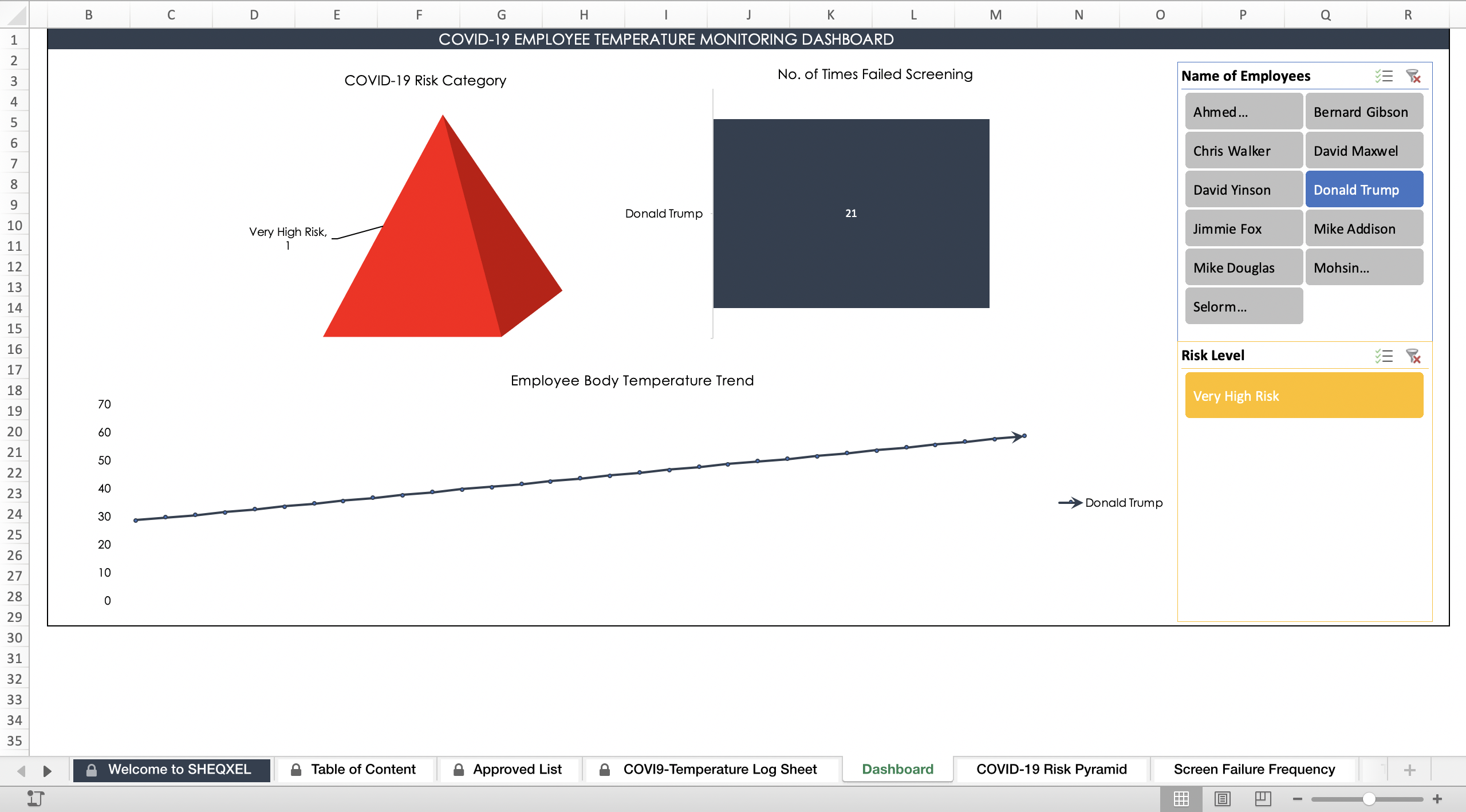The image size is (1466, 812).
Task: Open the Table of Content sheet tab
Action: 355,770
